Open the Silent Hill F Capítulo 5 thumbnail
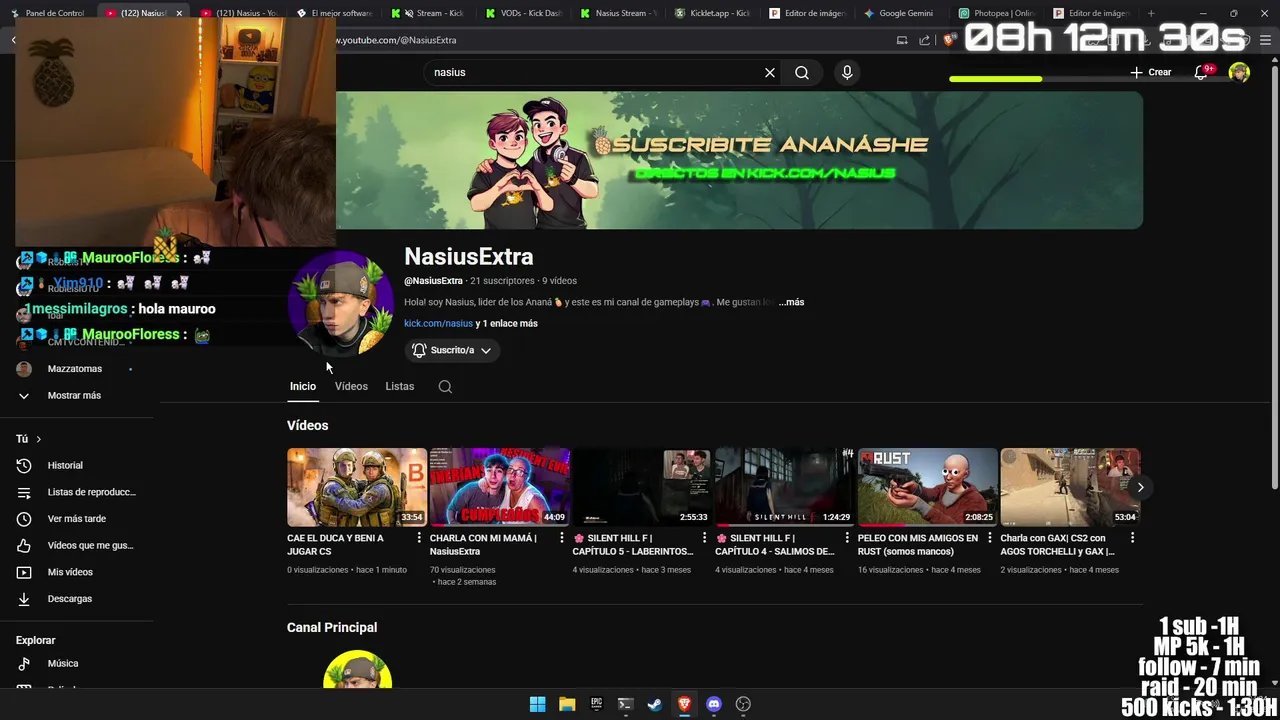The width and height of the screenshot is (1280, 720). pos(642,487)
